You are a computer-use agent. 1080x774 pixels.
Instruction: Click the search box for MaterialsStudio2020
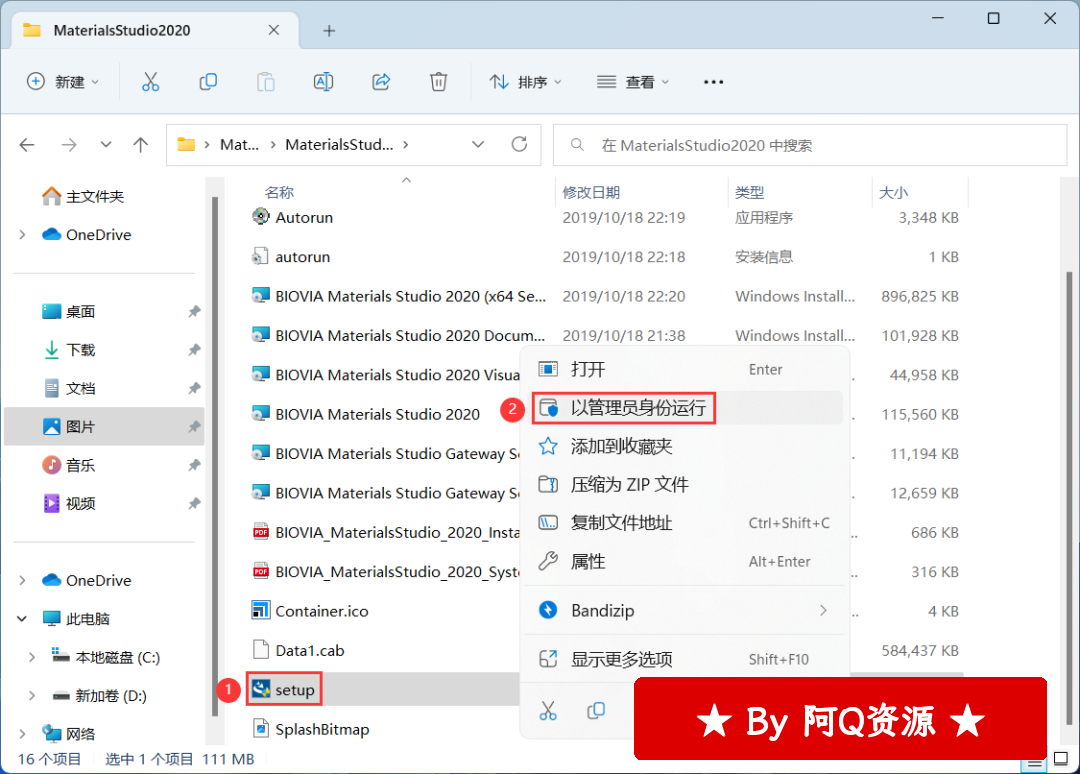point(810,145)
